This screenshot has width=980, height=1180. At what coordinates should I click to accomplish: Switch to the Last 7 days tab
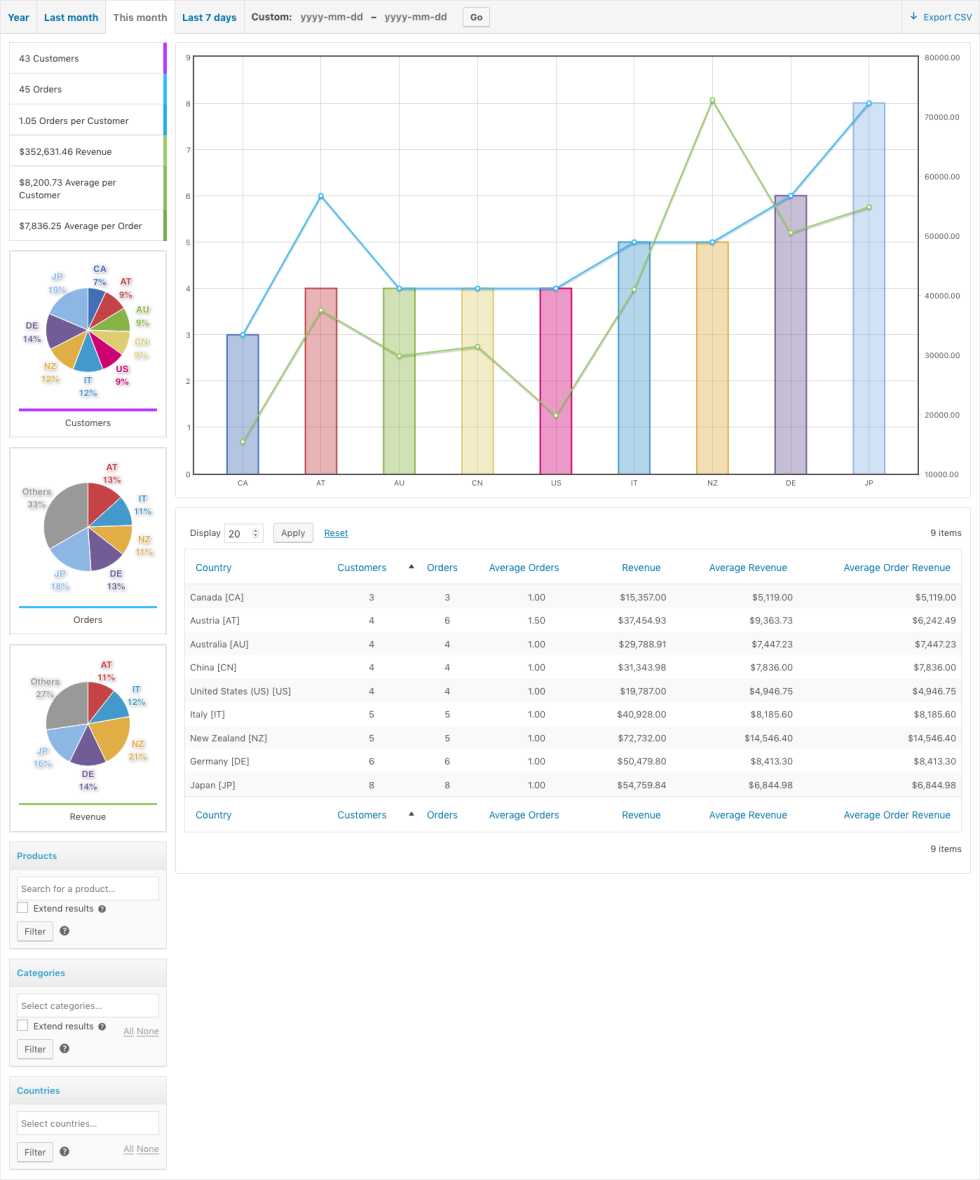(210, 16)
